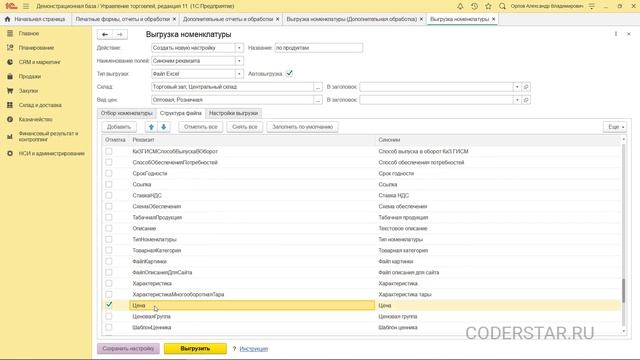Screen dimensions: 640x360
Task: Move selected row up with blue arrow
Action: 151,127
